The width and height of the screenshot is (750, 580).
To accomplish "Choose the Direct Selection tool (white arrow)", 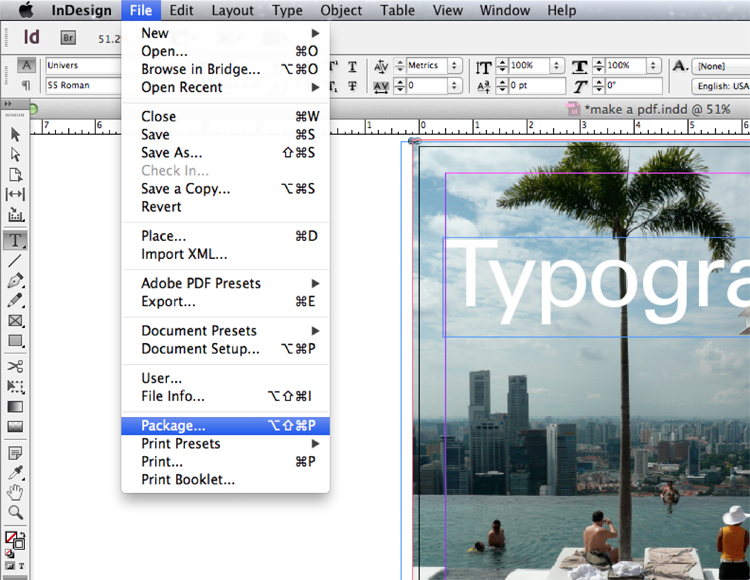I will tap(15, 154).
